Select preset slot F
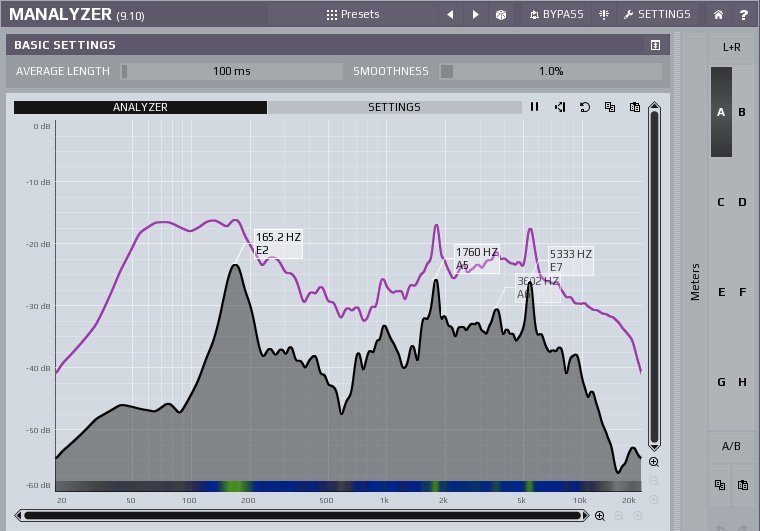 click(742, 292)
